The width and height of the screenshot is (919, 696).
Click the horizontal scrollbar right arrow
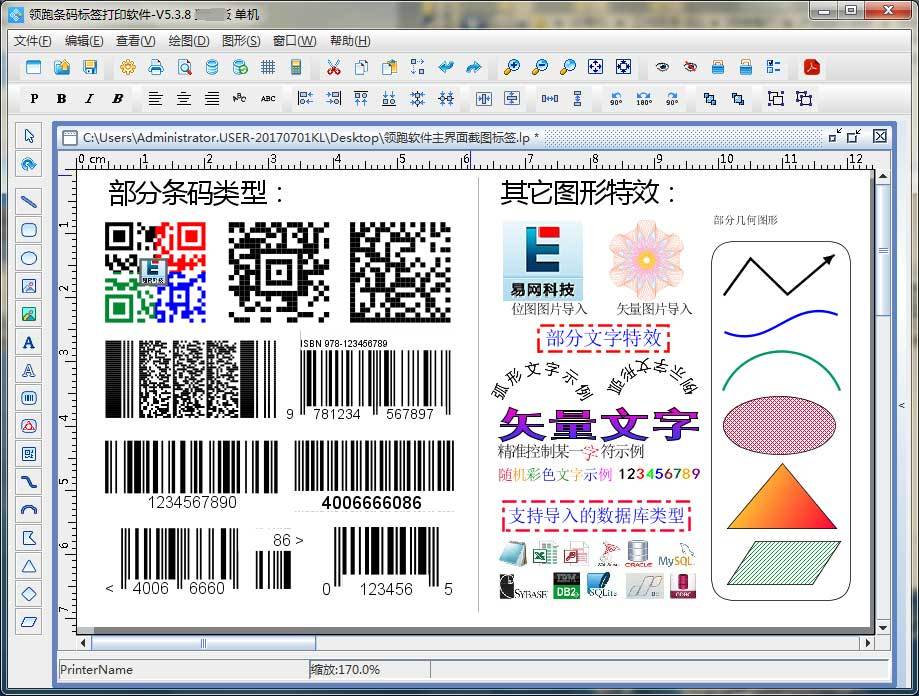[x=868, y=643]
